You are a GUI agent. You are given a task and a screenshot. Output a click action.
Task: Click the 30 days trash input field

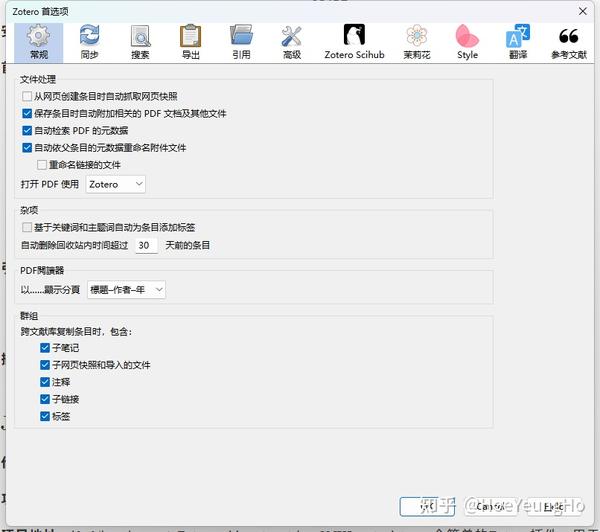coord(146,245)
